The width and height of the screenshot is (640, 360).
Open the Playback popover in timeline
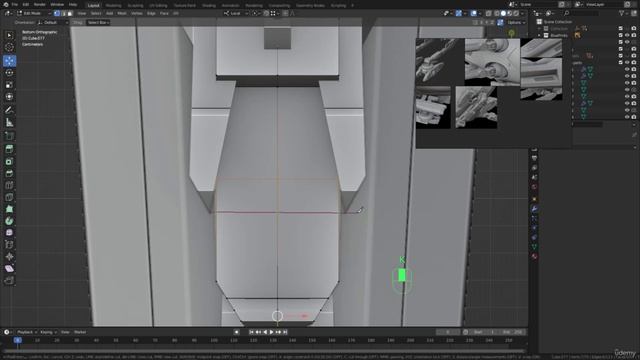point(27,332)
